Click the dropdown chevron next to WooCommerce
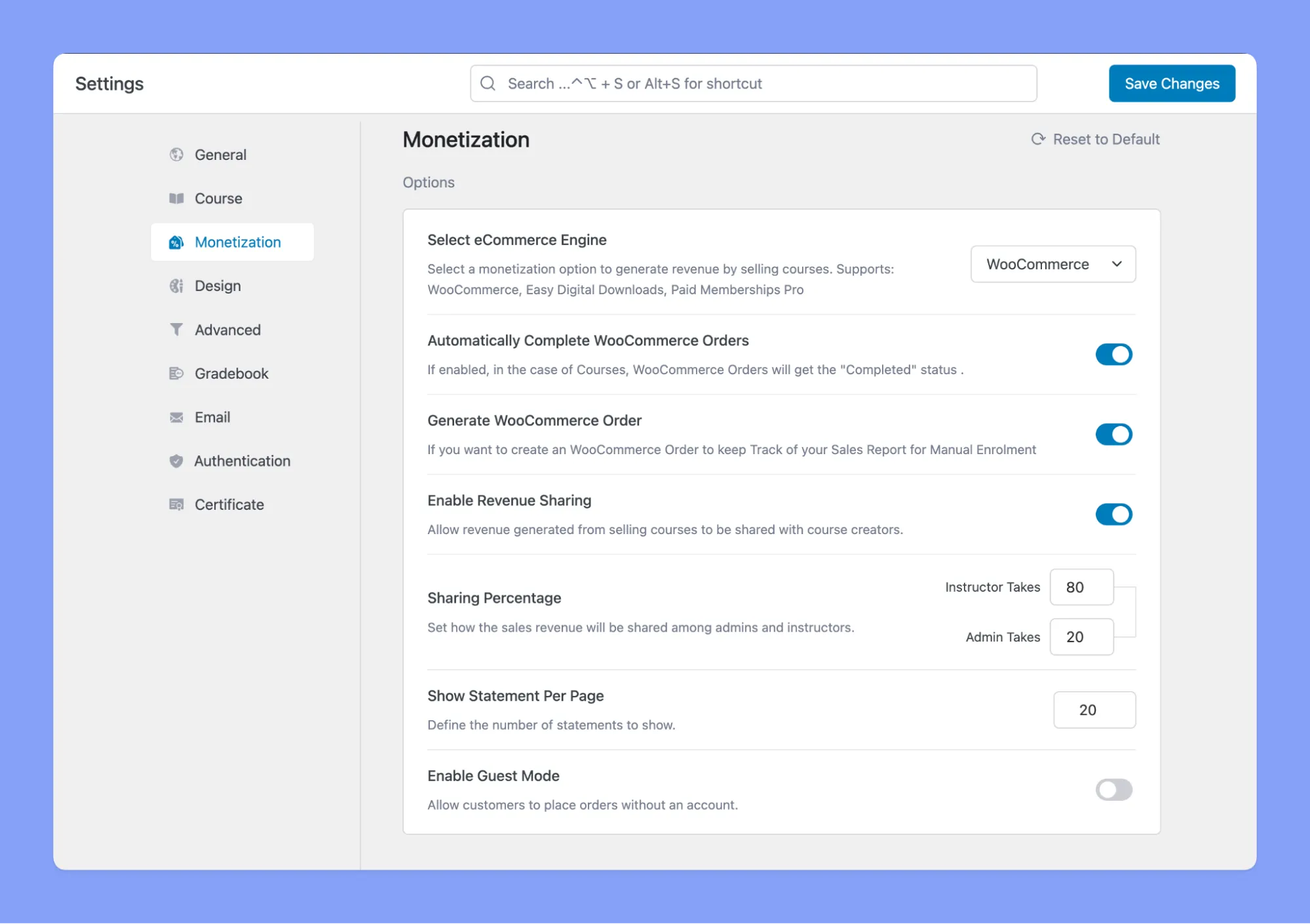1310x924 pixels. click(1117, 264)
